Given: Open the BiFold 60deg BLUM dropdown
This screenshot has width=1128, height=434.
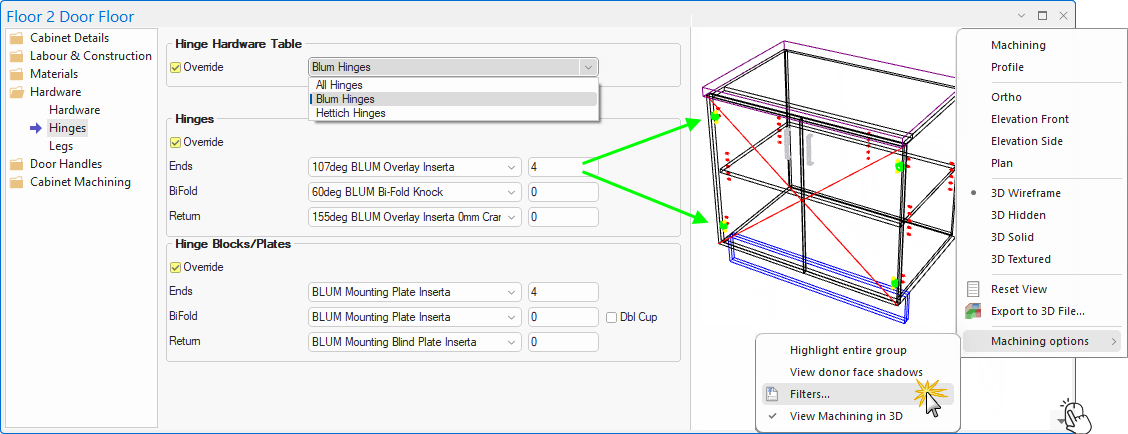Looking at the screenshot, I should [513, 192].
